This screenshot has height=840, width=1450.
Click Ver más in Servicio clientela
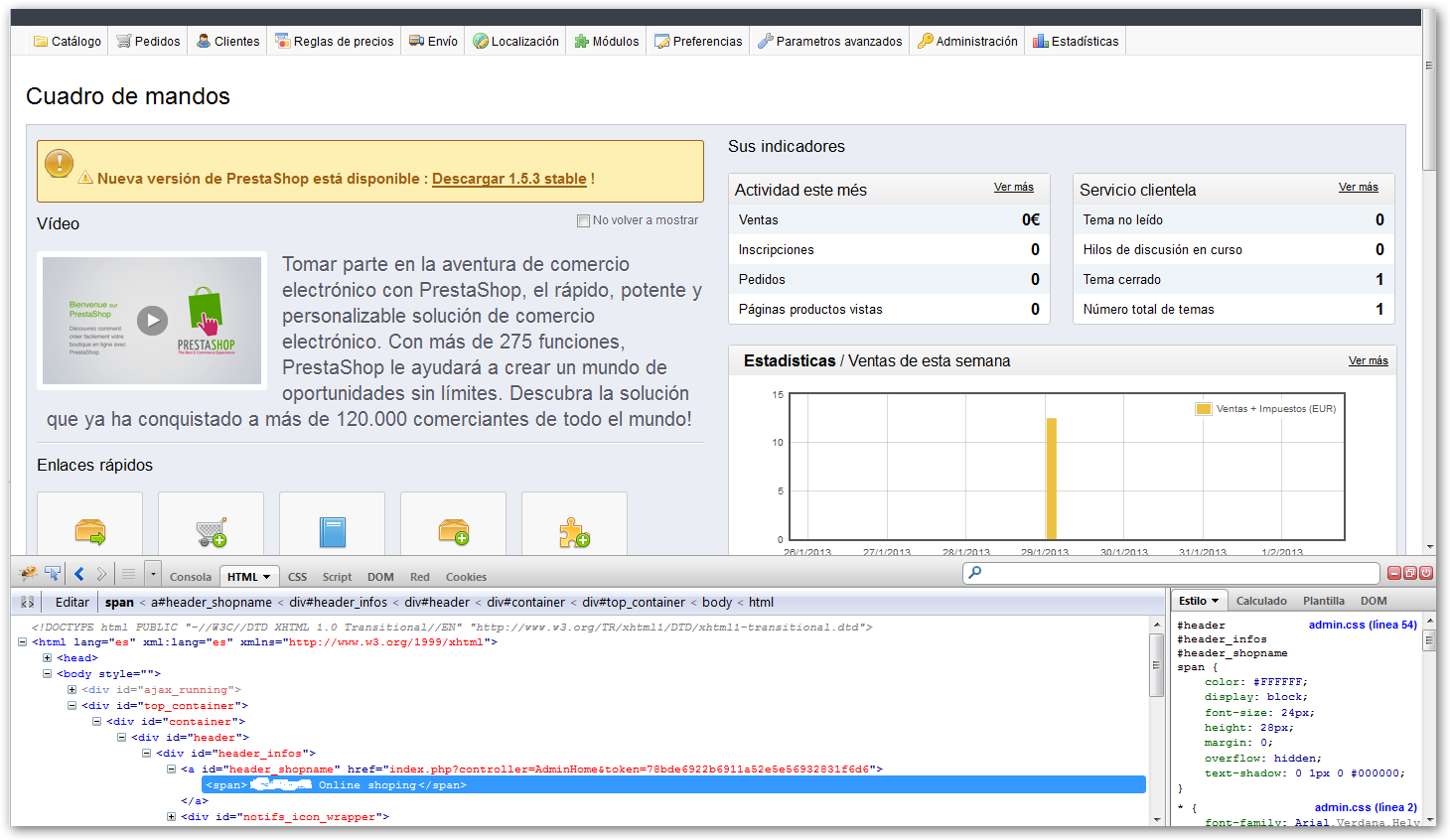[x=1359, y=187]
